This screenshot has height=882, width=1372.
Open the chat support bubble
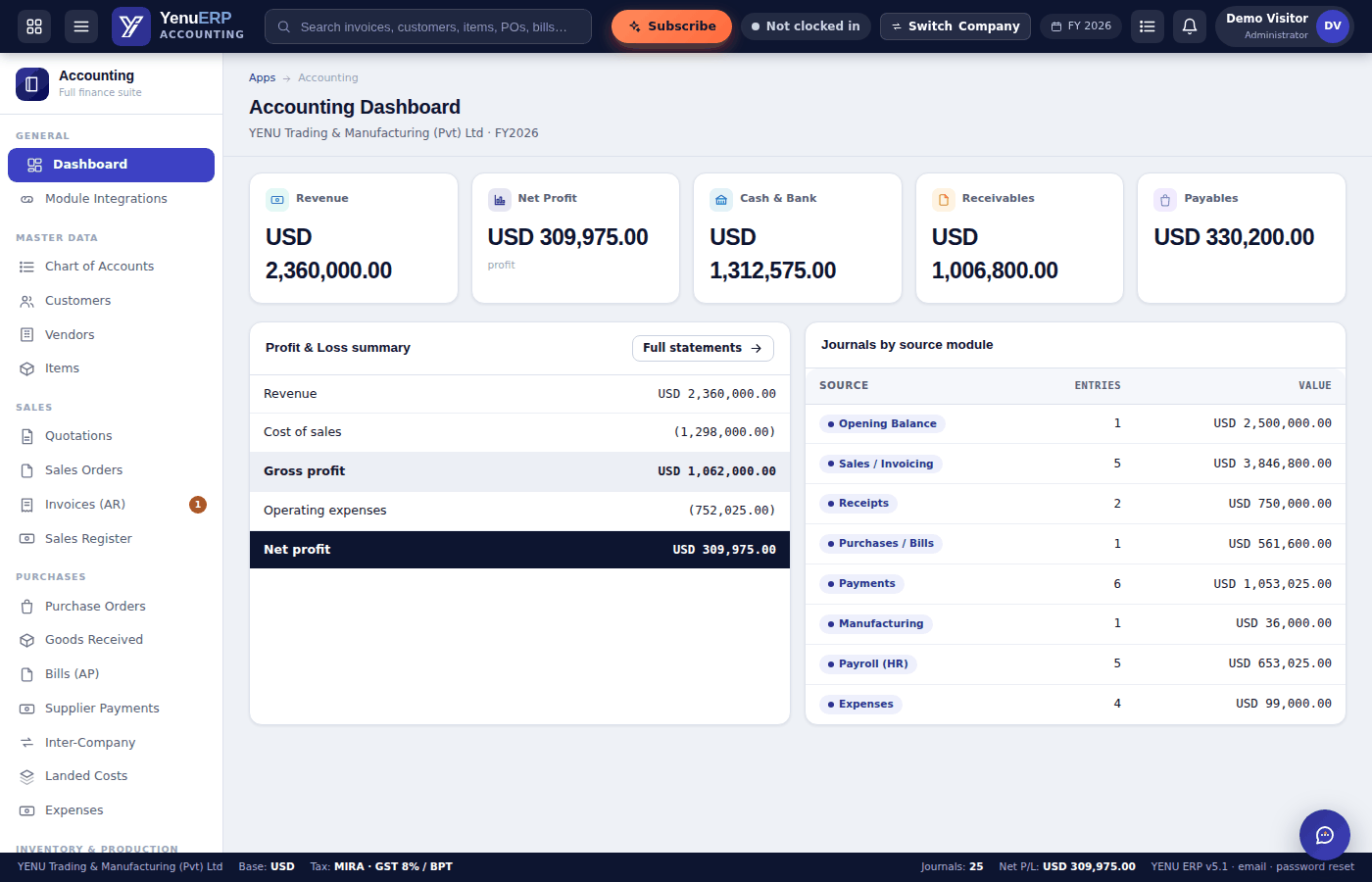(x=1325, y=835)
